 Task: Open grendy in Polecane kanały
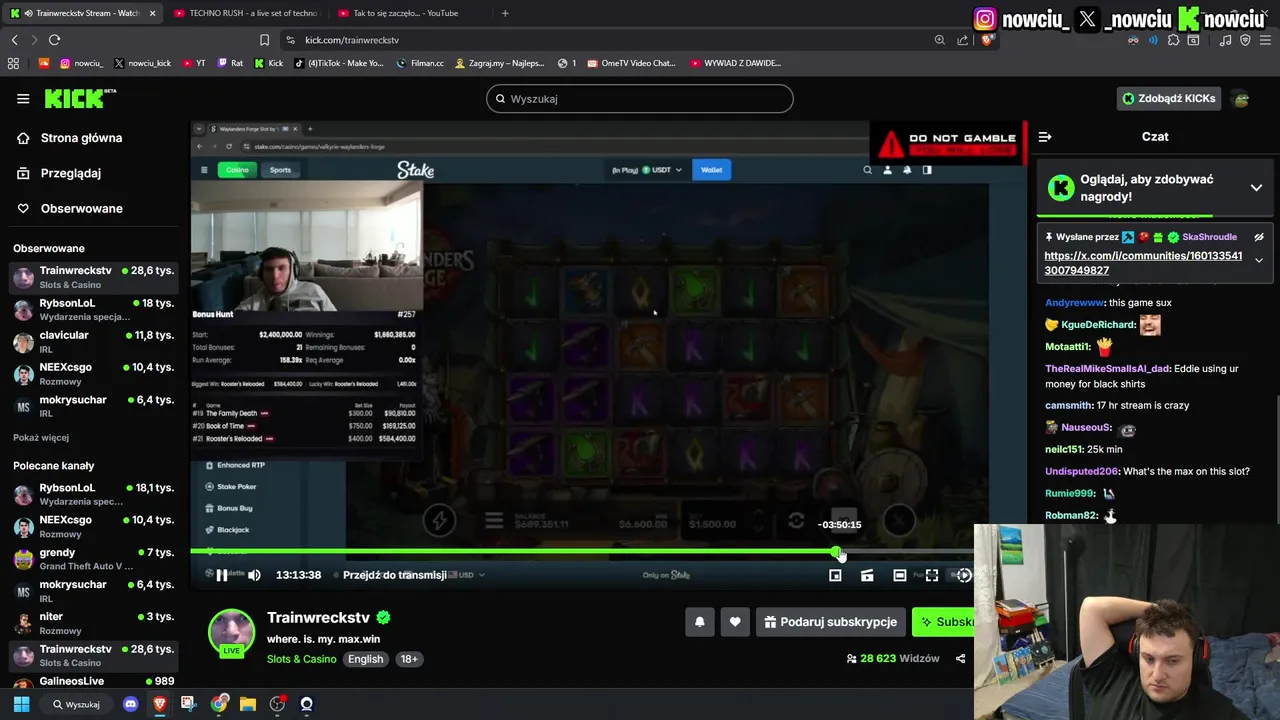coord(94,559)
